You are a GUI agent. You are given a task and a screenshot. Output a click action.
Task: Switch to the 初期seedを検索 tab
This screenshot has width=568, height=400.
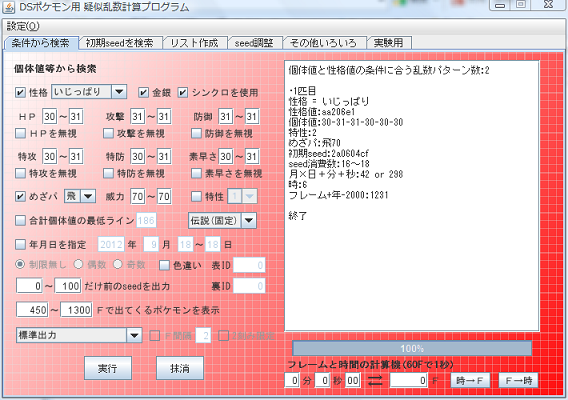click(x=120, y=43)
